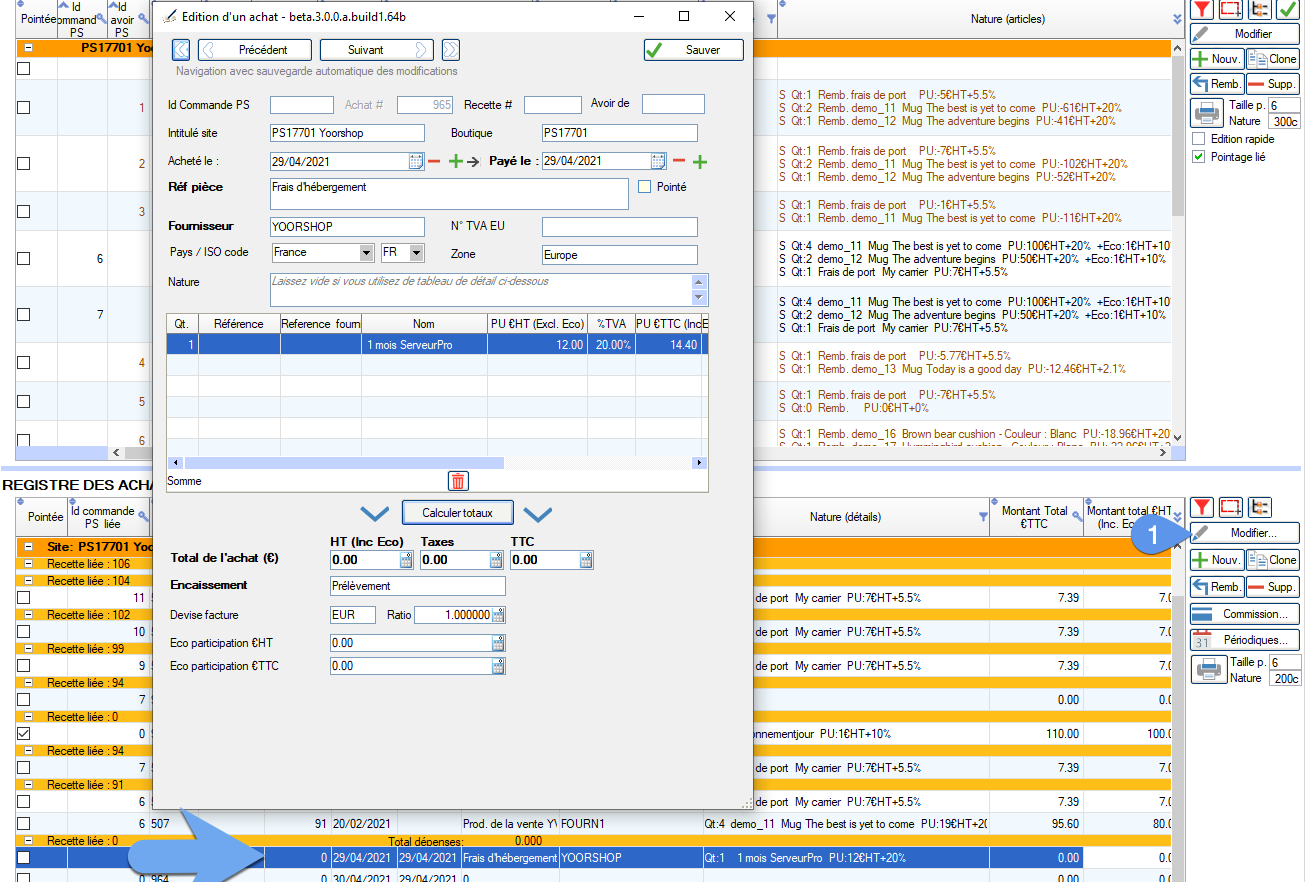Click Suivant navigation button
This screenshot has height=882, width=1305.
click(x=377, y=50)
